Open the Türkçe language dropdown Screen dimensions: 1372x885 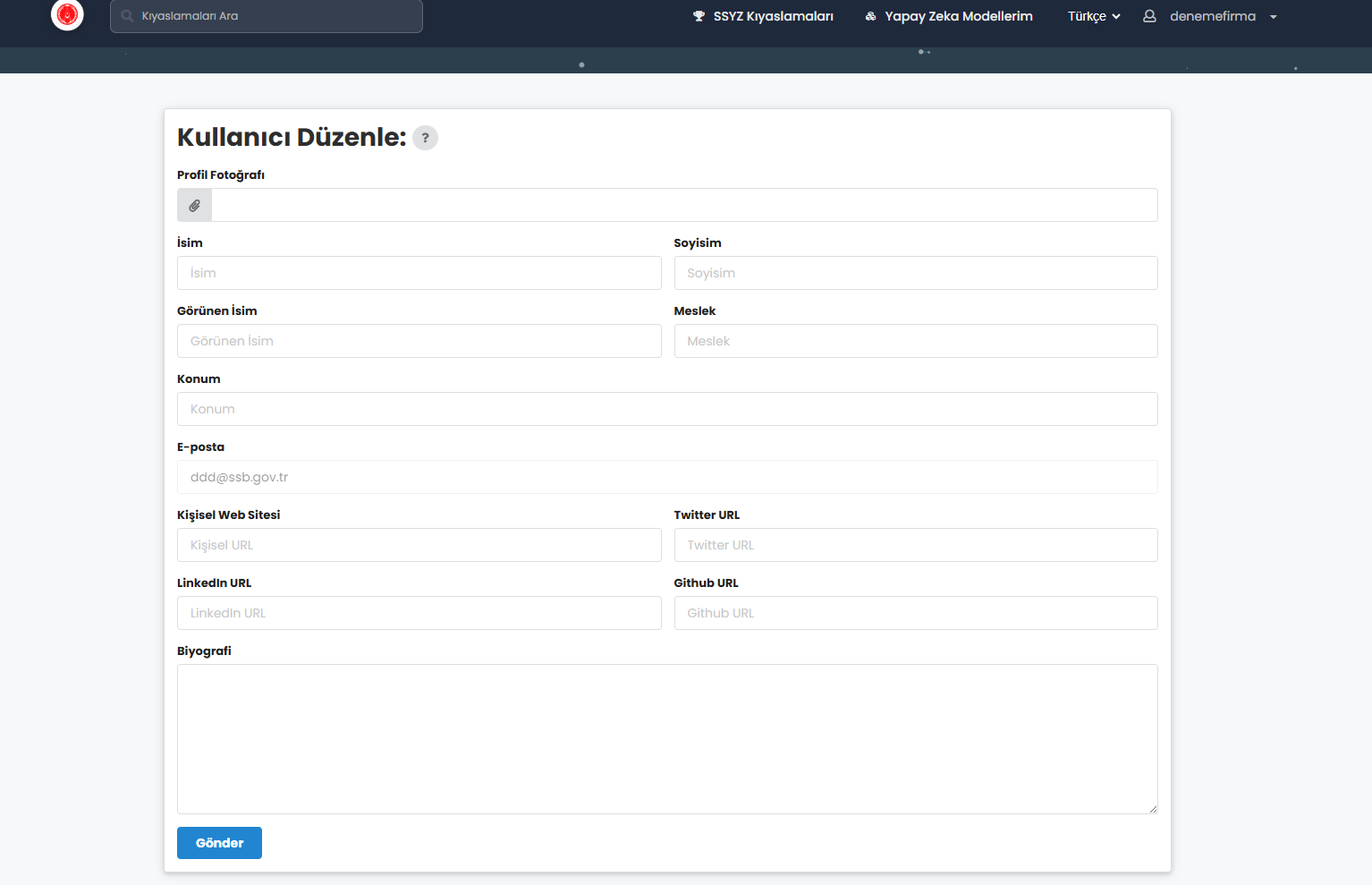(x=1093, y=16)
